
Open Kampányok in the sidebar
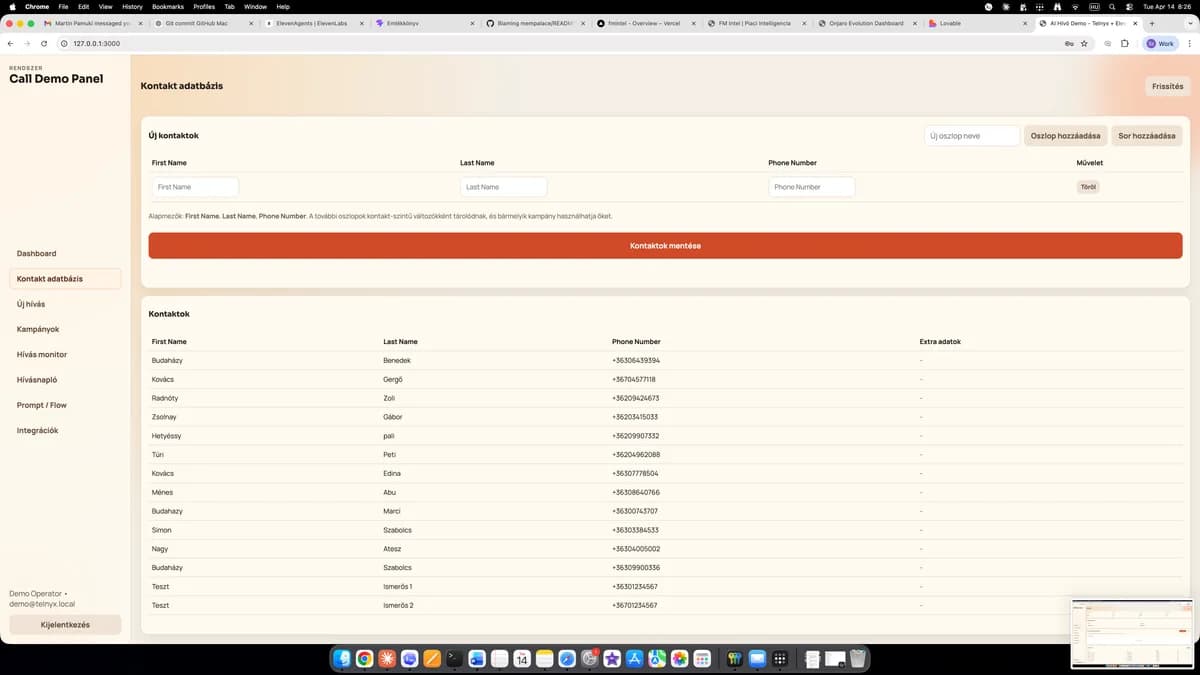pyautogui.click(x=65, y=329)
